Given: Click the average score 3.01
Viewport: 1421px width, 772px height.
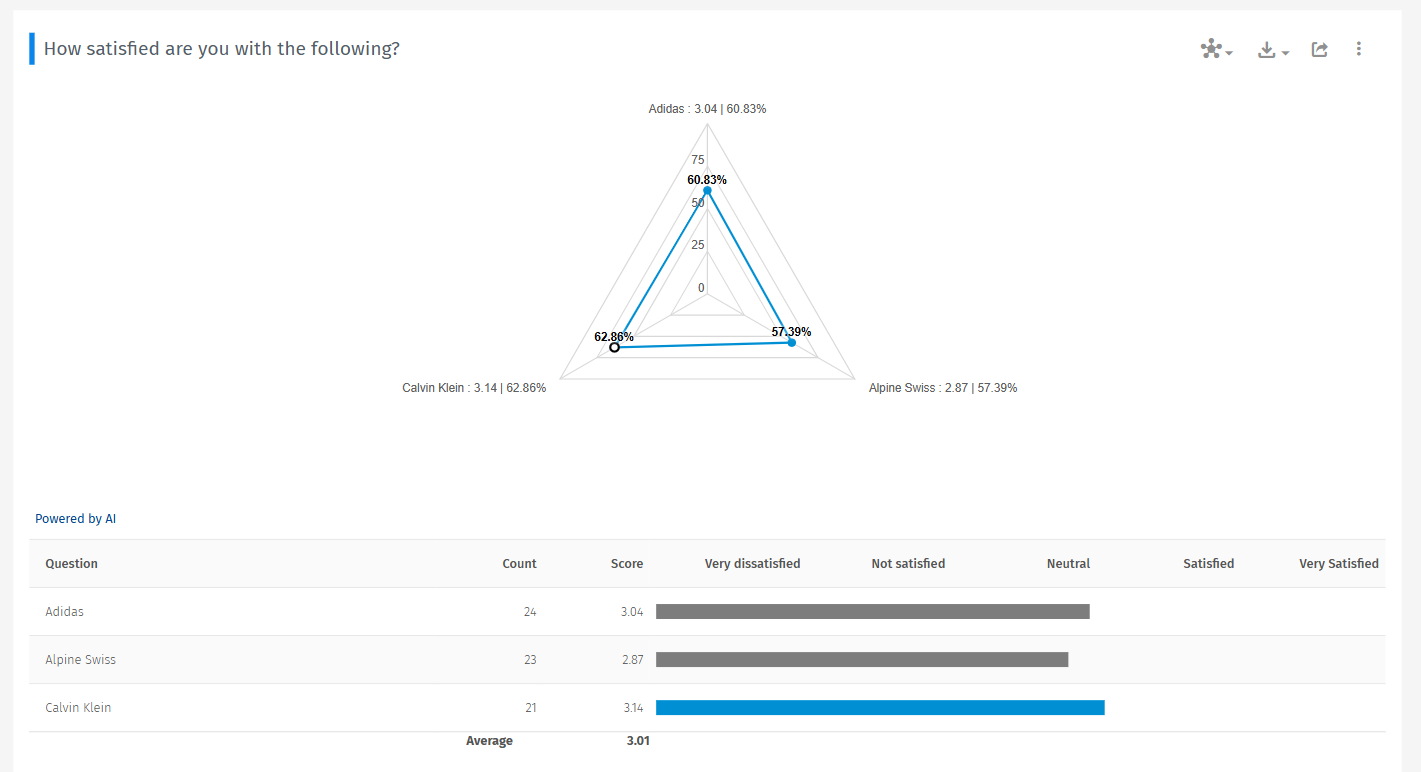Looking at the screenshot, I should coord(638,741).
